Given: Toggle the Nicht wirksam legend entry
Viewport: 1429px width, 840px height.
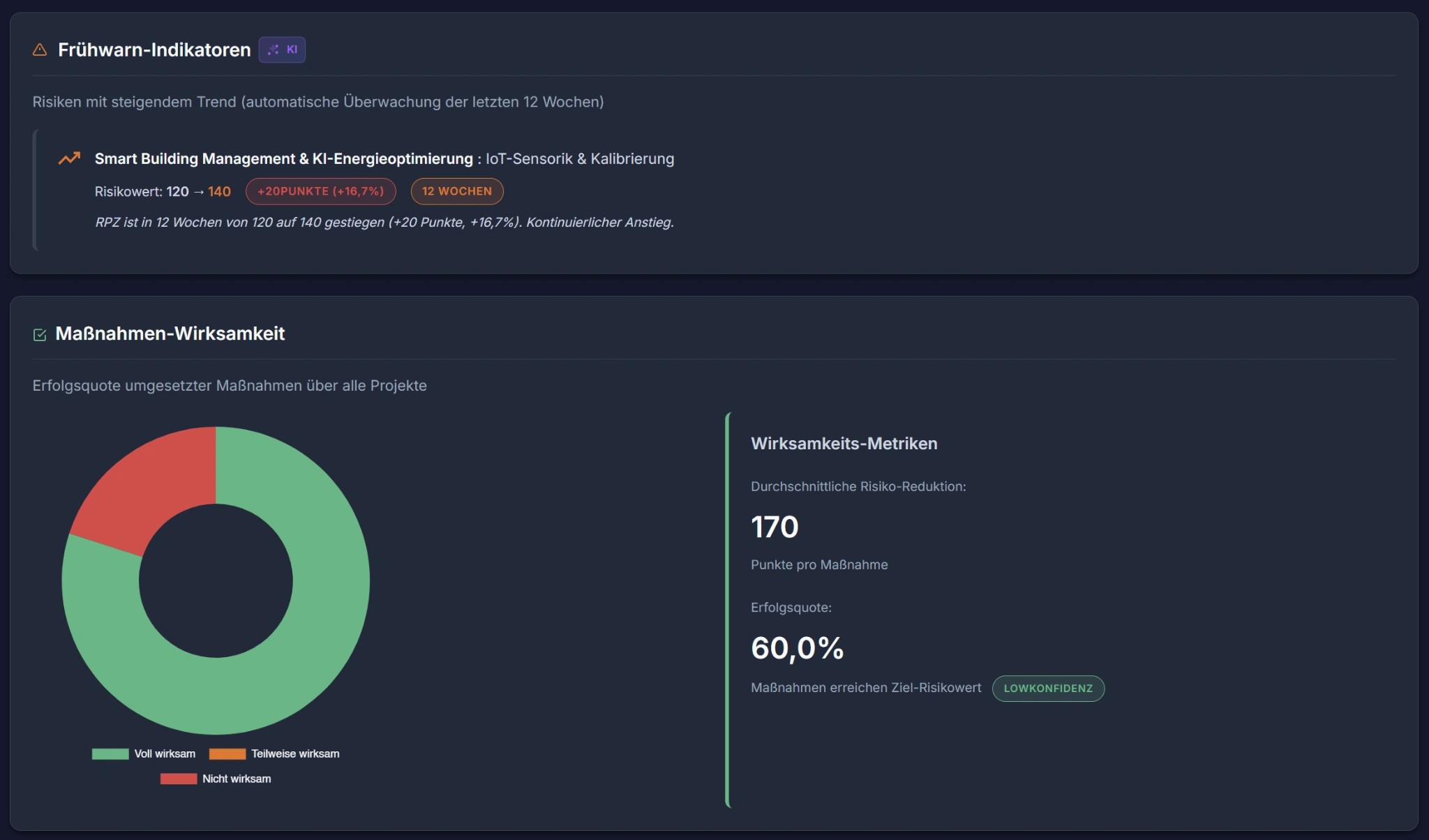Looking at the screenshot, I should tap(235, 779).
